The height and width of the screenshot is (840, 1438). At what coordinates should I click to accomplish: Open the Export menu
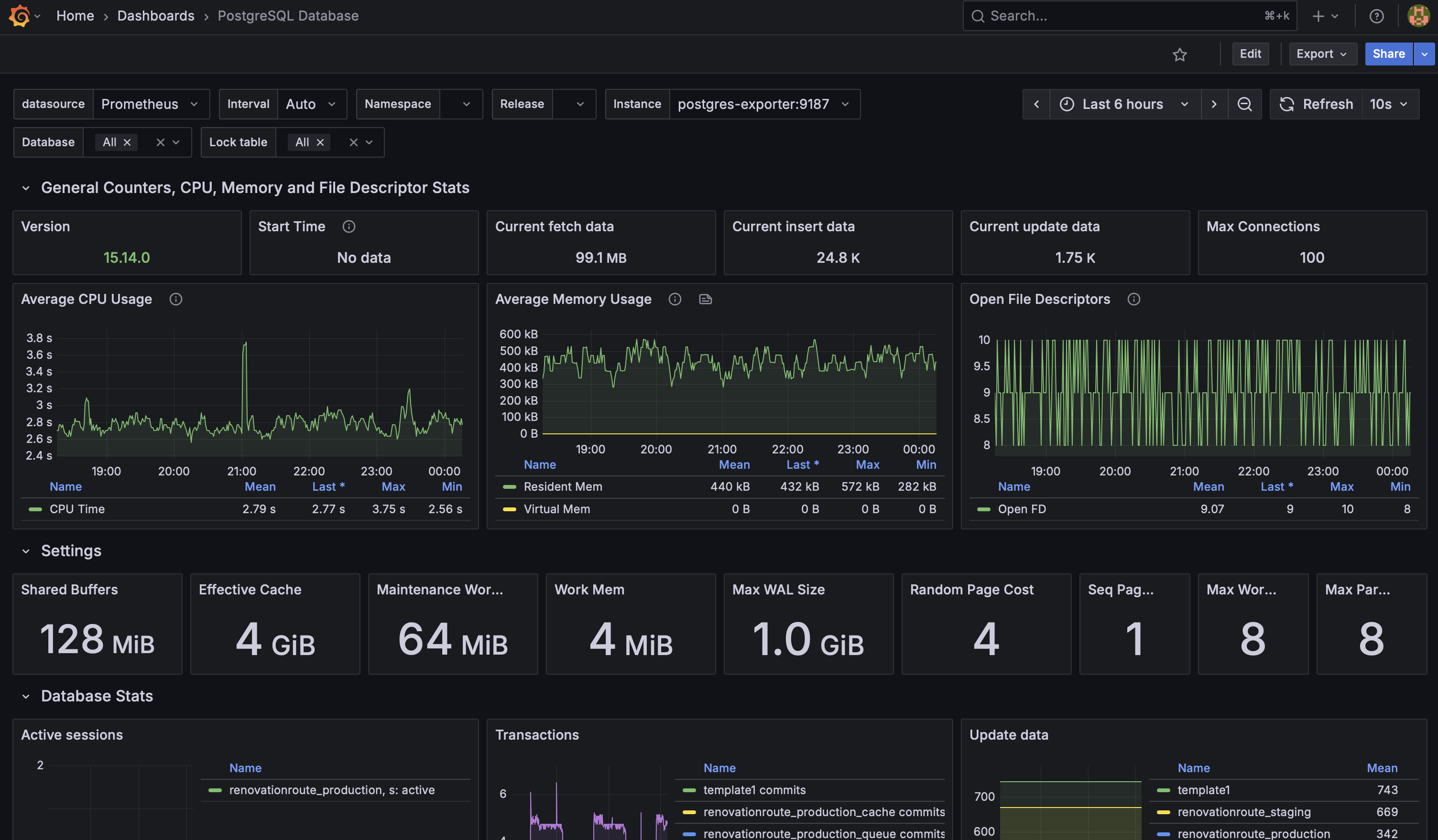click(1321, 54)
